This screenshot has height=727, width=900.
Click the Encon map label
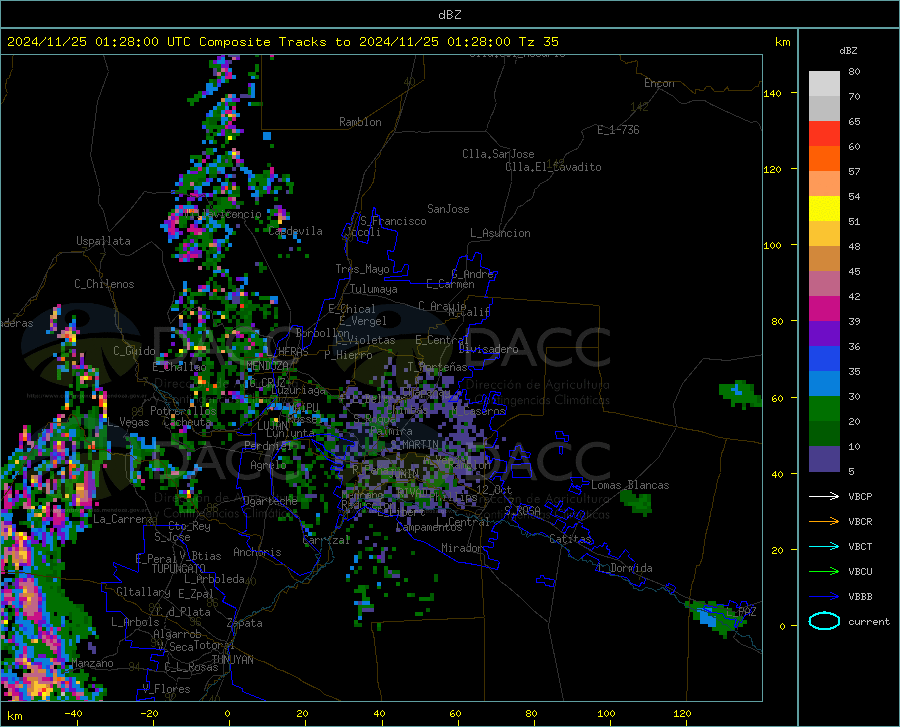click(659, 83)
